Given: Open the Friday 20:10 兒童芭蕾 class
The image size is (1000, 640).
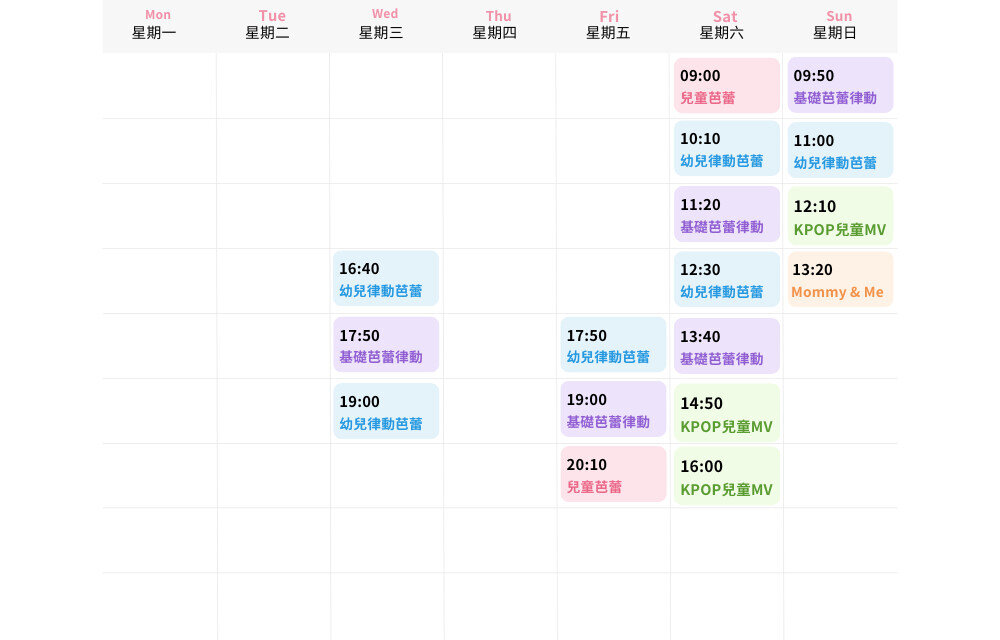Looking at the screenshot, I should tap(613, 475).
